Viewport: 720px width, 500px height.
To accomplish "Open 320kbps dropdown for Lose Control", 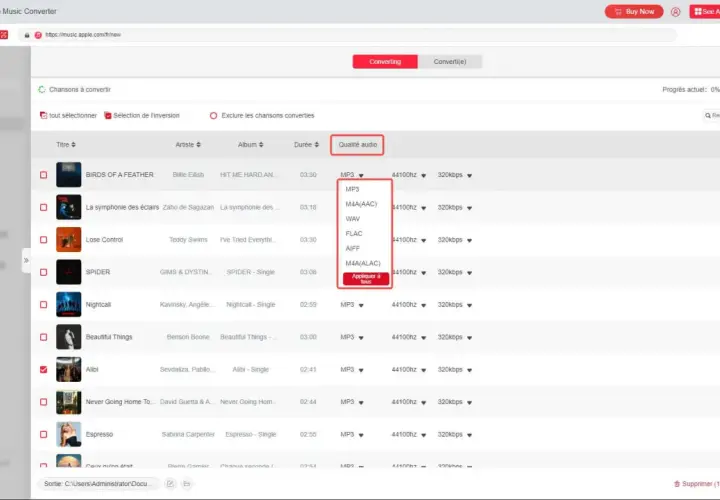I will point(455,240).
